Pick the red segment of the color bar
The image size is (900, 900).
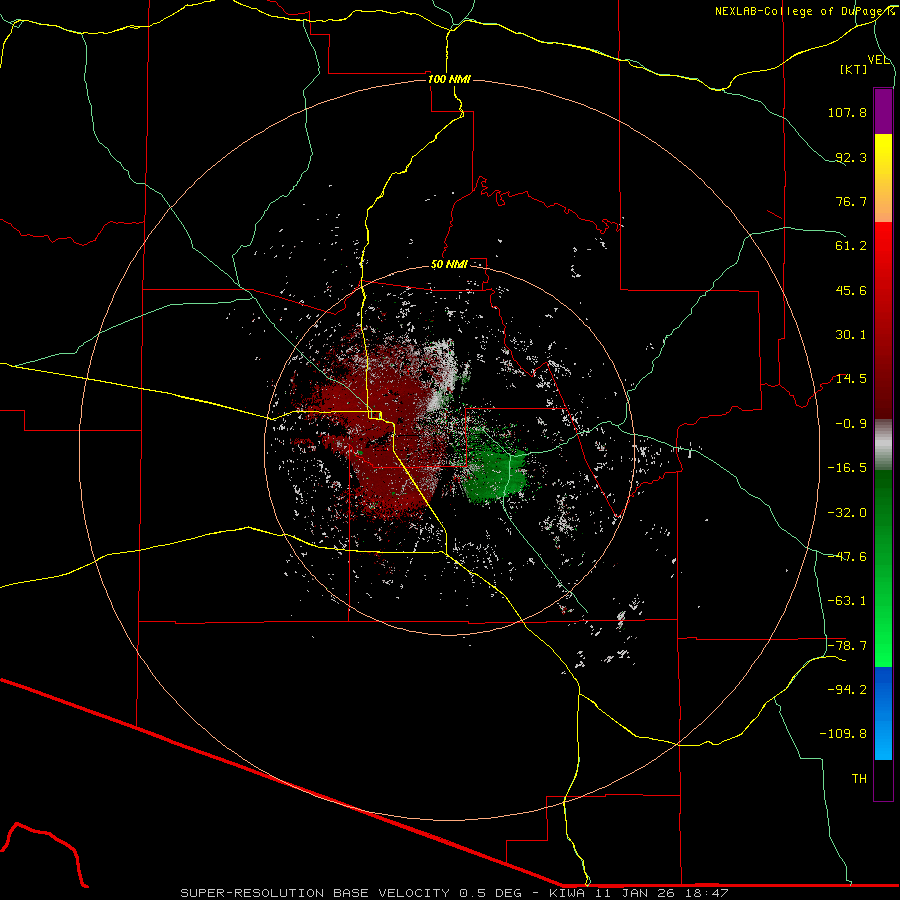[x=883, y=320]
